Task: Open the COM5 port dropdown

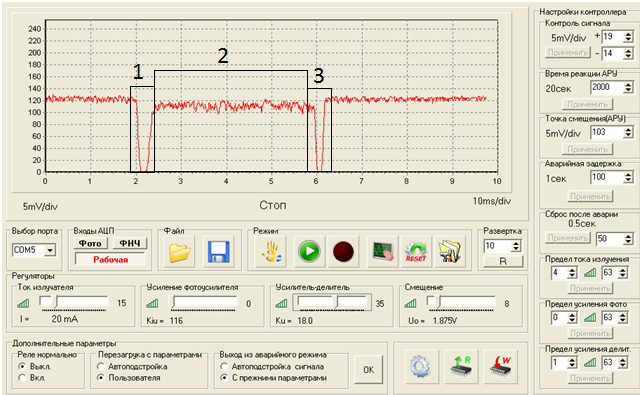Action: pos(50,250)
